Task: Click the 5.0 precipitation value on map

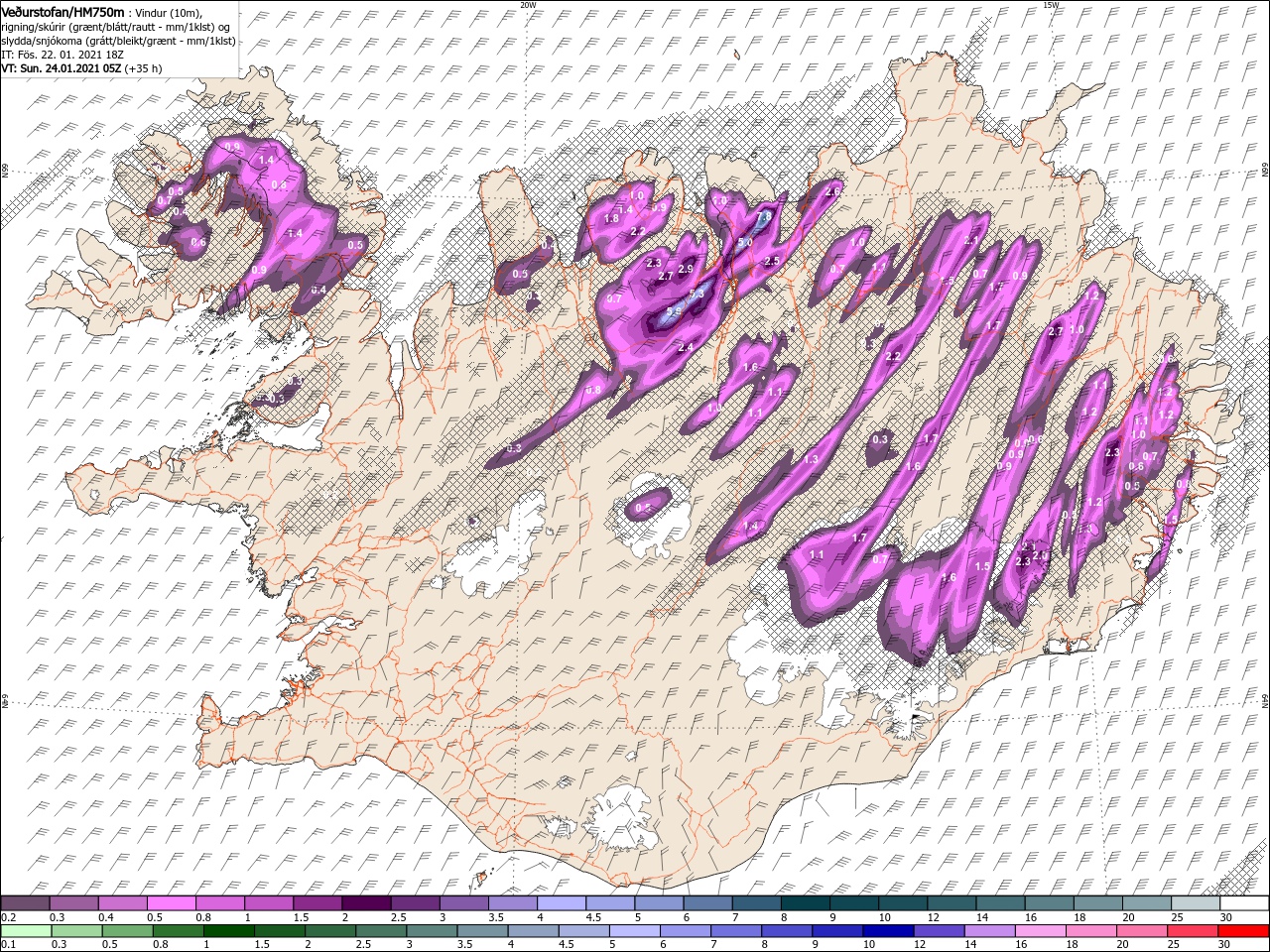Action: pos(745,242)
